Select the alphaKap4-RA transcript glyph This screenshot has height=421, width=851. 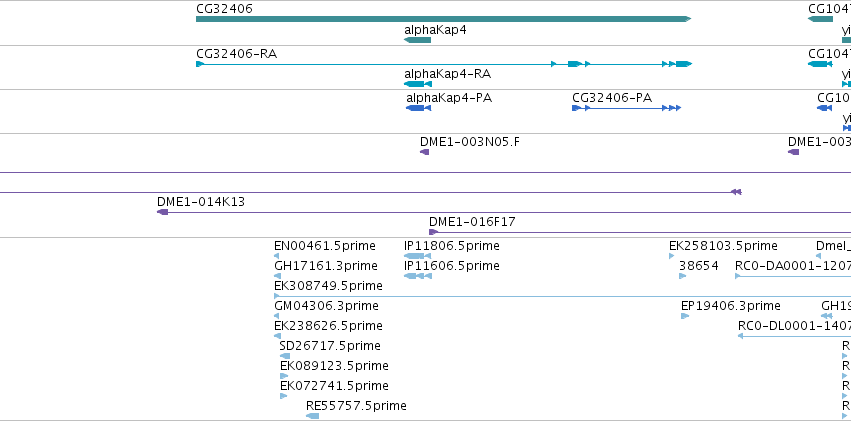click(x=417, y=85)
